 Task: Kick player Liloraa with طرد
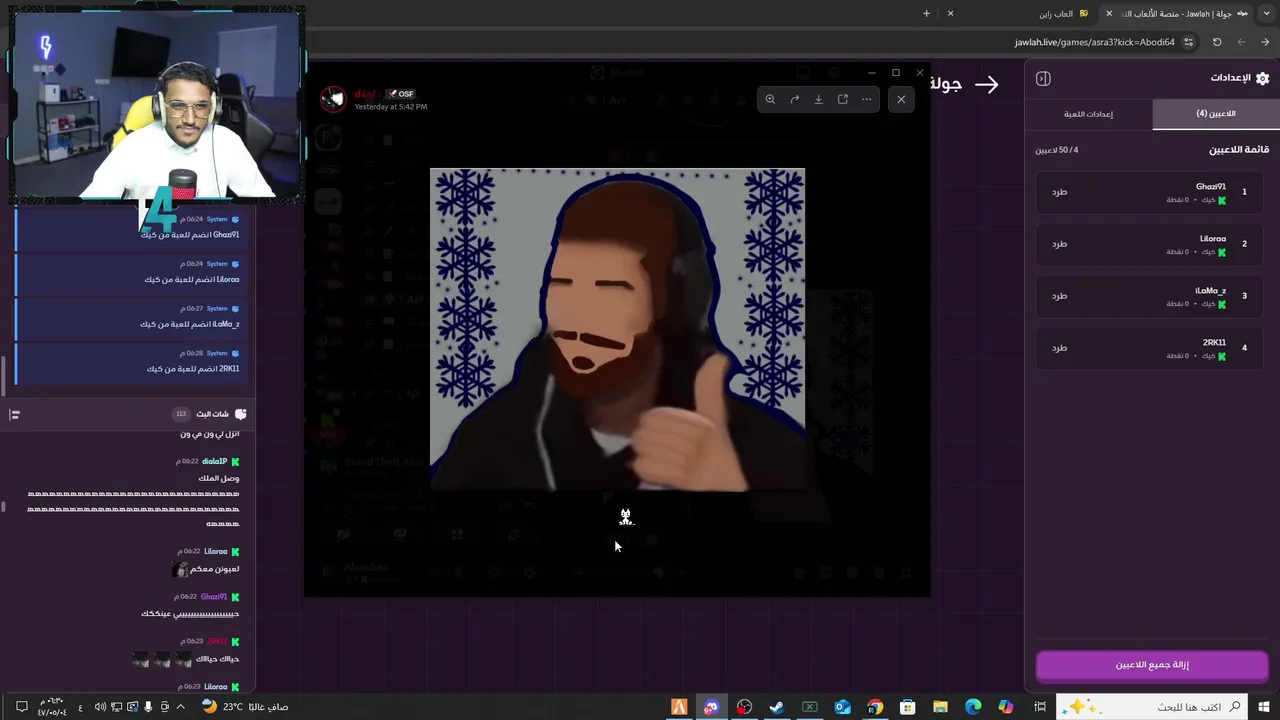coord(1059,244)
